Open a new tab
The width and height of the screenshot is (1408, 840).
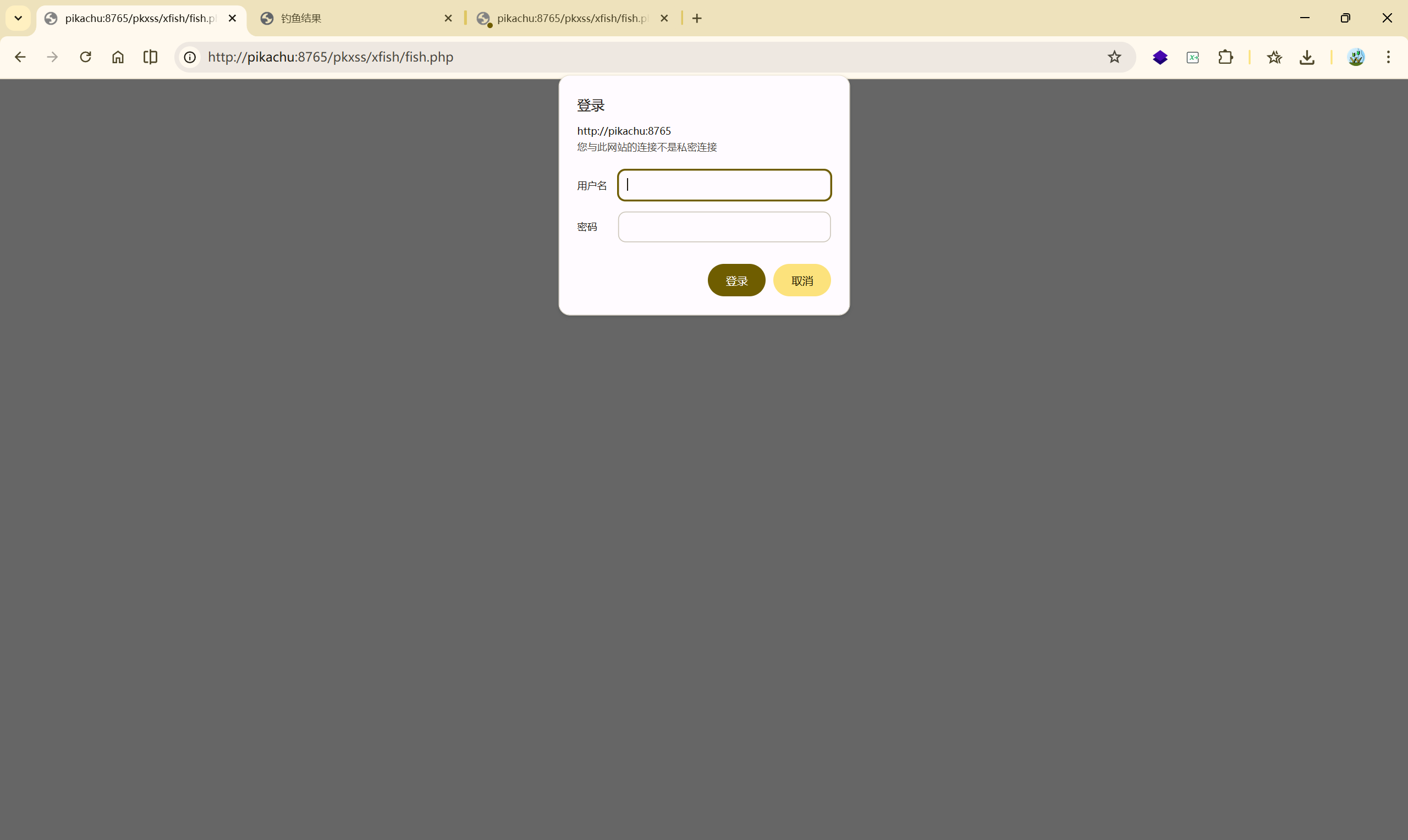(697, 18)
